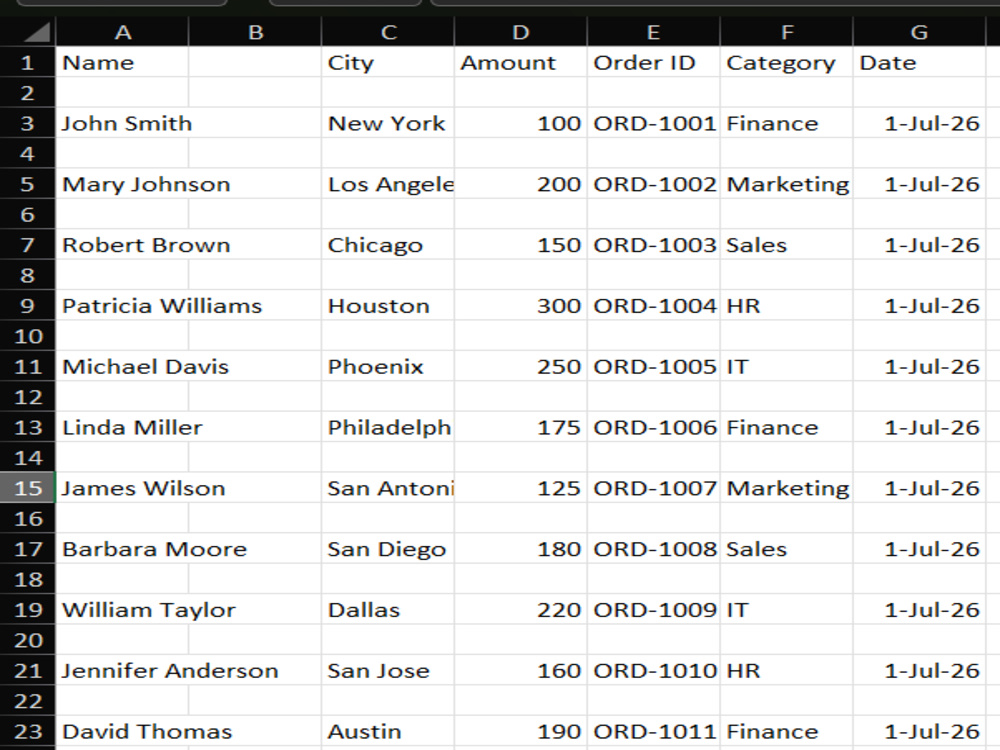Click the Date header cell
1000x750 pixels.
tap(919, 62)
